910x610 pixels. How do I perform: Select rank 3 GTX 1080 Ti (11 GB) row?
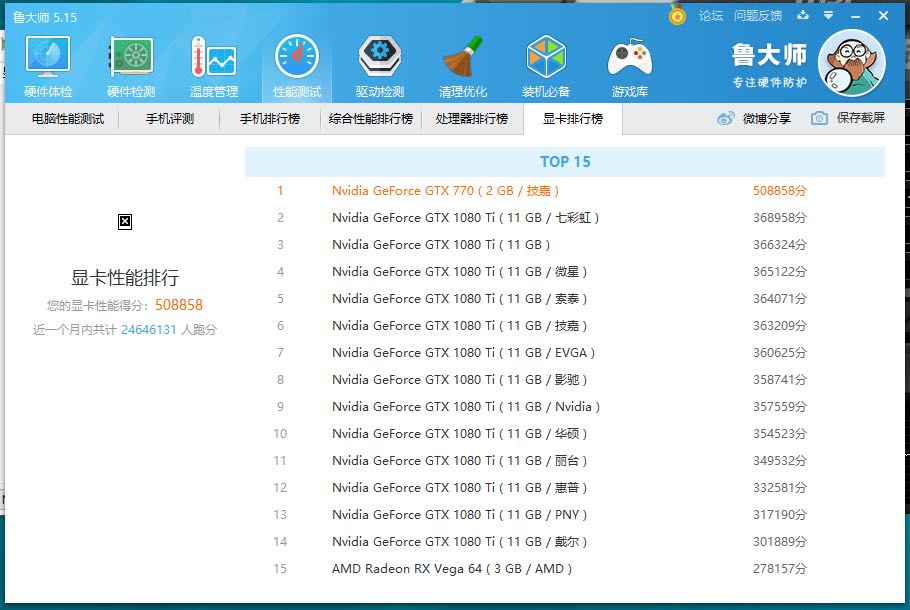pyautogui.click(x=565, y=244)
